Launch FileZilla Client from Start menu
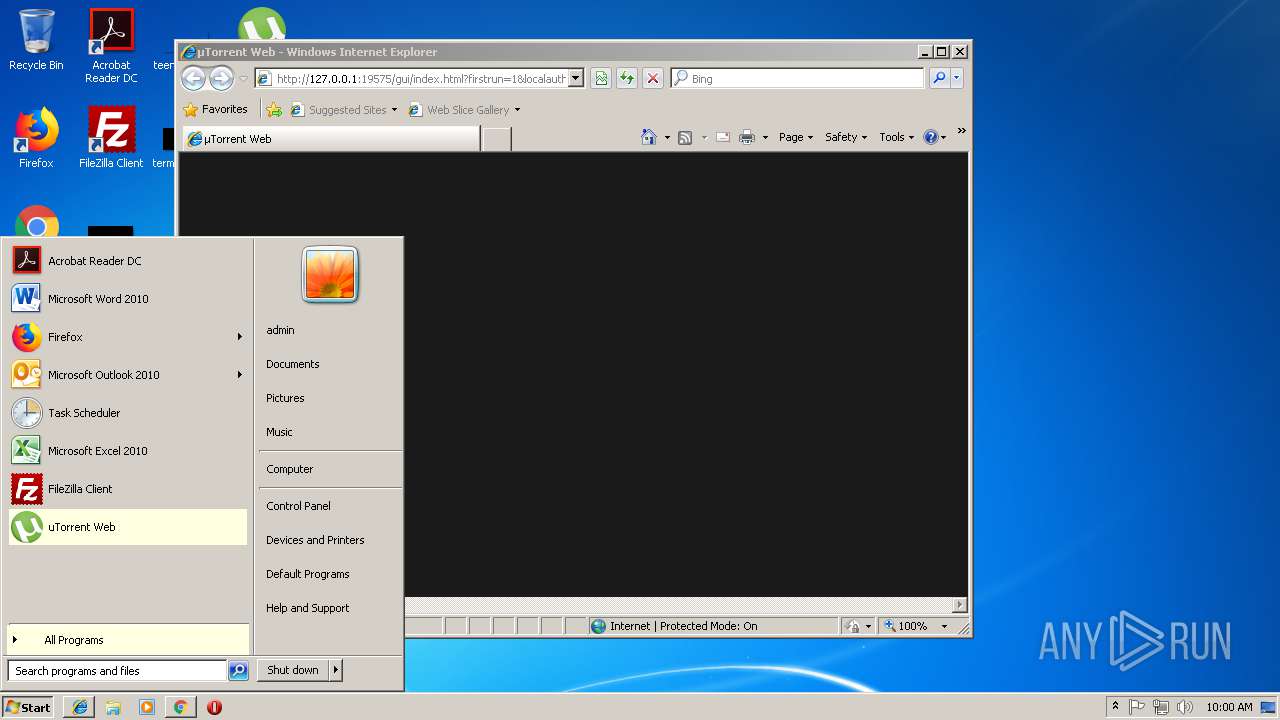 pos(127,489)
